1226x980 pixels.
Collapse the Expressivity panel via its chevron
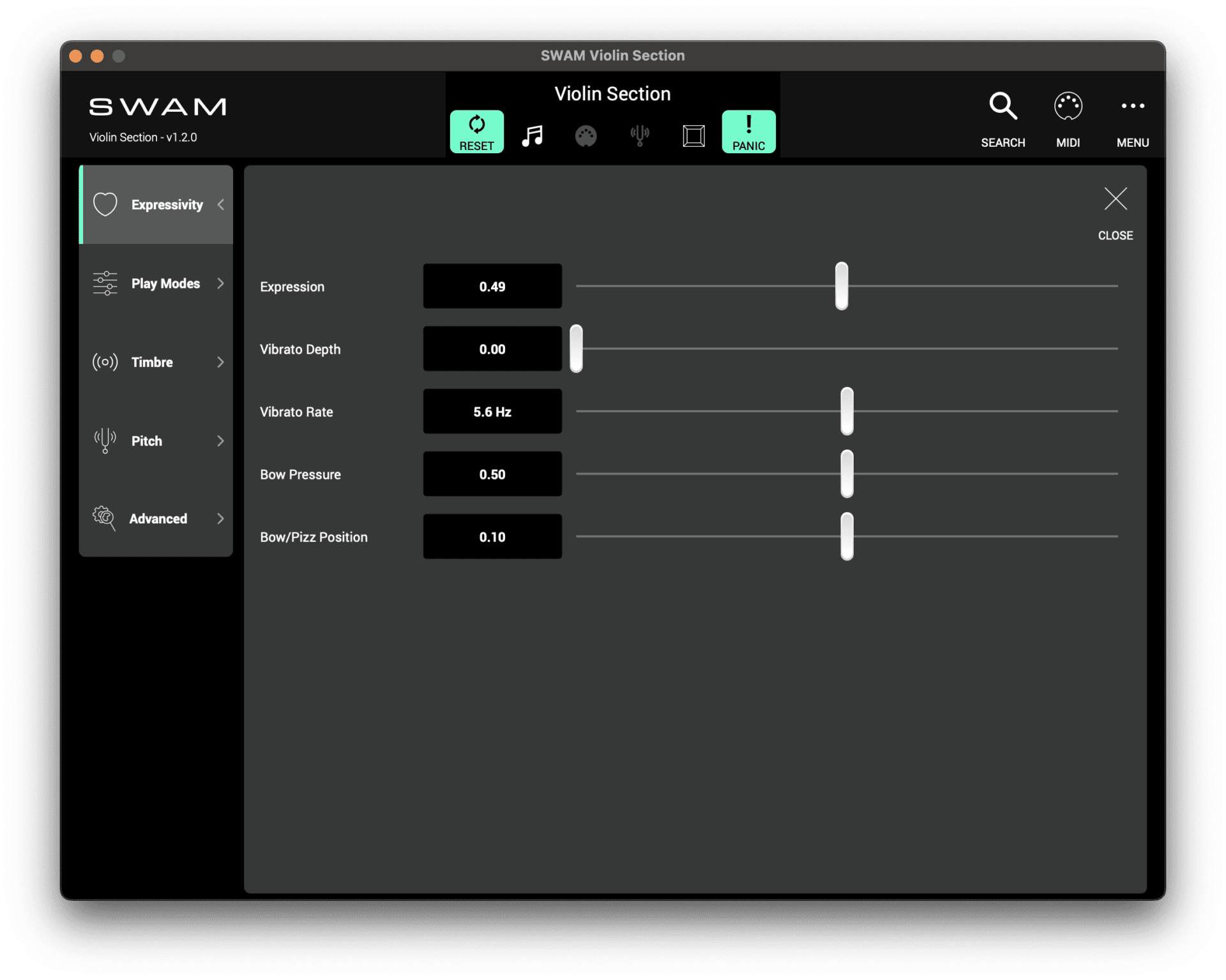click(220, 204)
